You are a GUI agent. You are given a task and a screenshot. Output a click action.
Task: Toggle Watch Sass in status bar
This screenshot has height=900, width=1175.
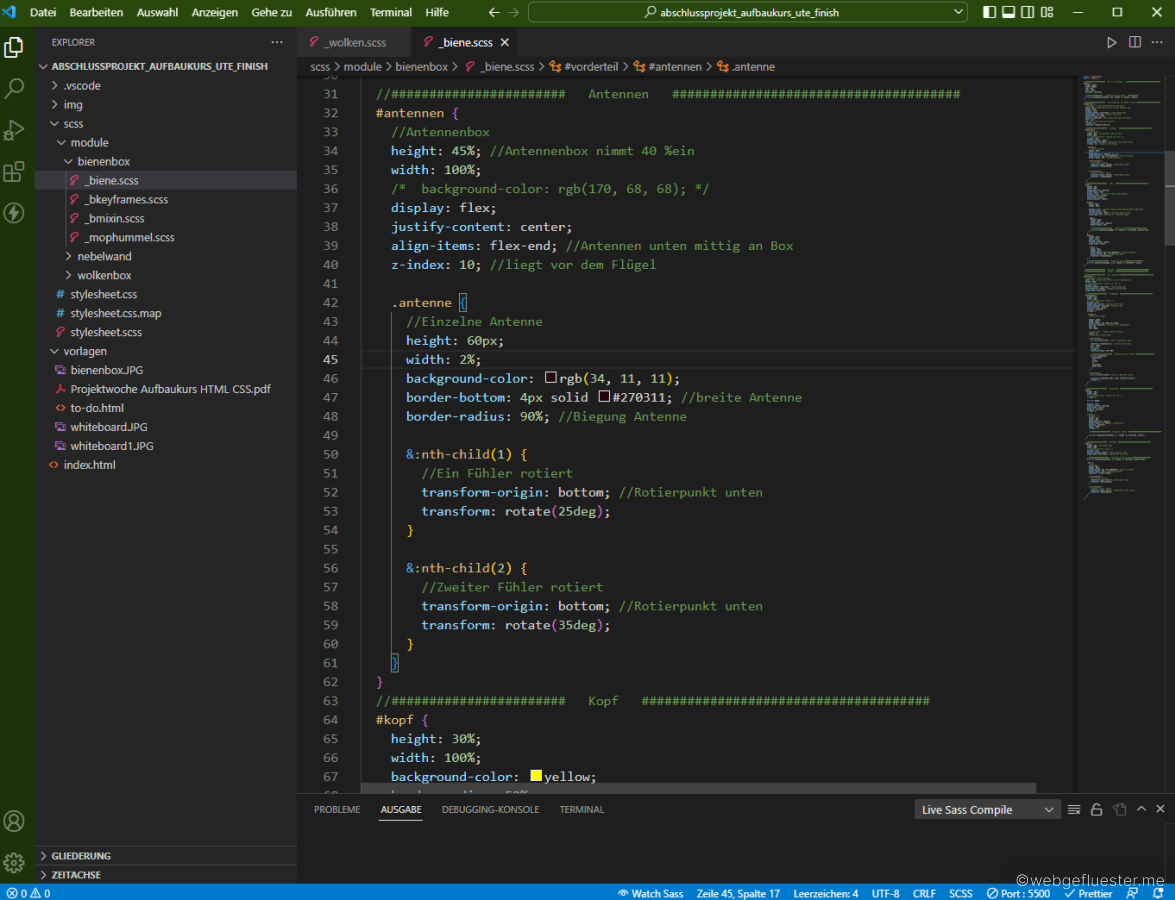coord(651,893)
